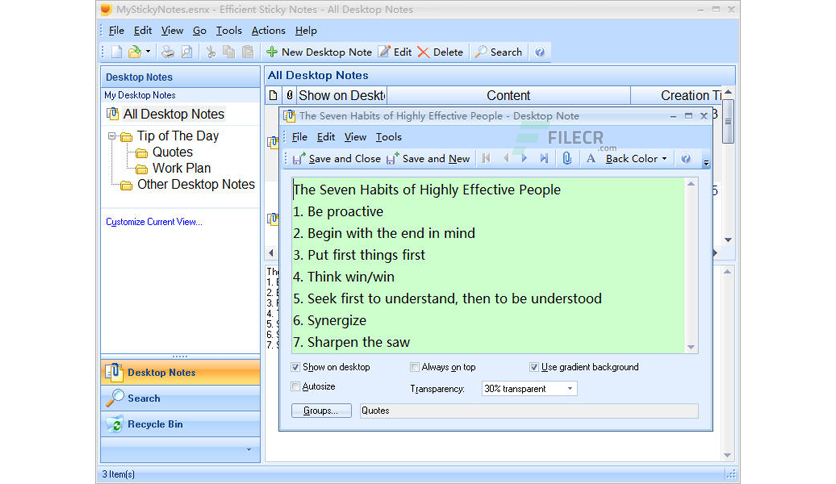This screenshot has height=484, width=836.
Task: Click the attachment paperclip icon in note toolbar
Action: coord(567,158)
